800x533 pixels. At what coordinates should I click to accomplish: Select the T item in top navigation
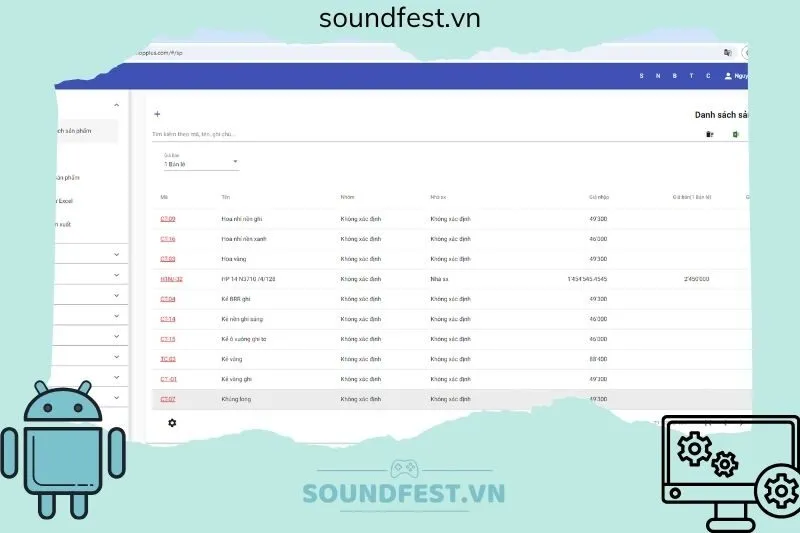click(x=691, y=76)
